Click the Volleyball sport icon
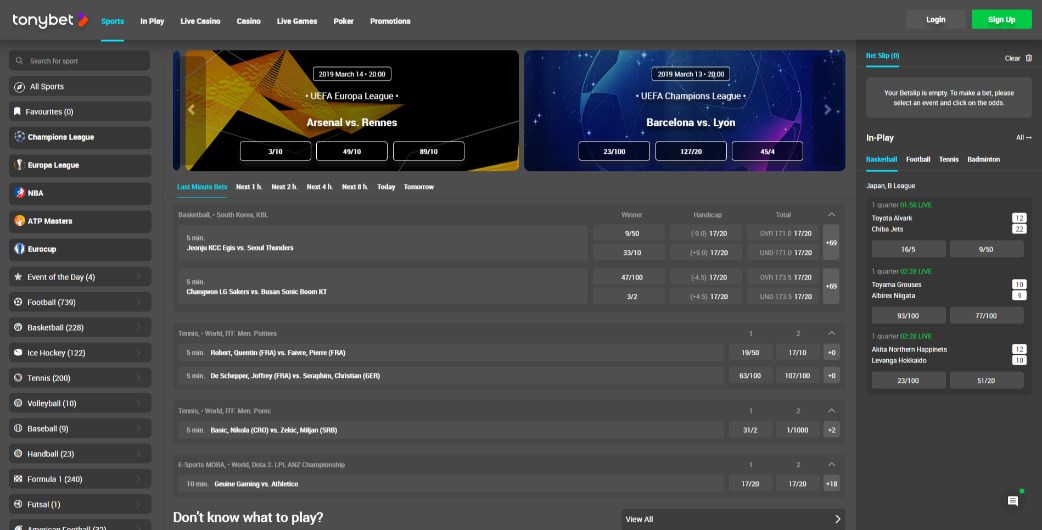This screenshot has width=1042, height=530. (18, 403)
